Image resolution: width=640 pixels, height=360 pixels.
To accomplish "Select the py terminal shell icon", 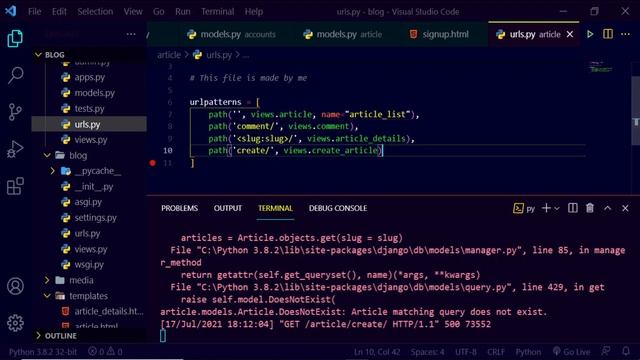I will click(x=524, y=209).
